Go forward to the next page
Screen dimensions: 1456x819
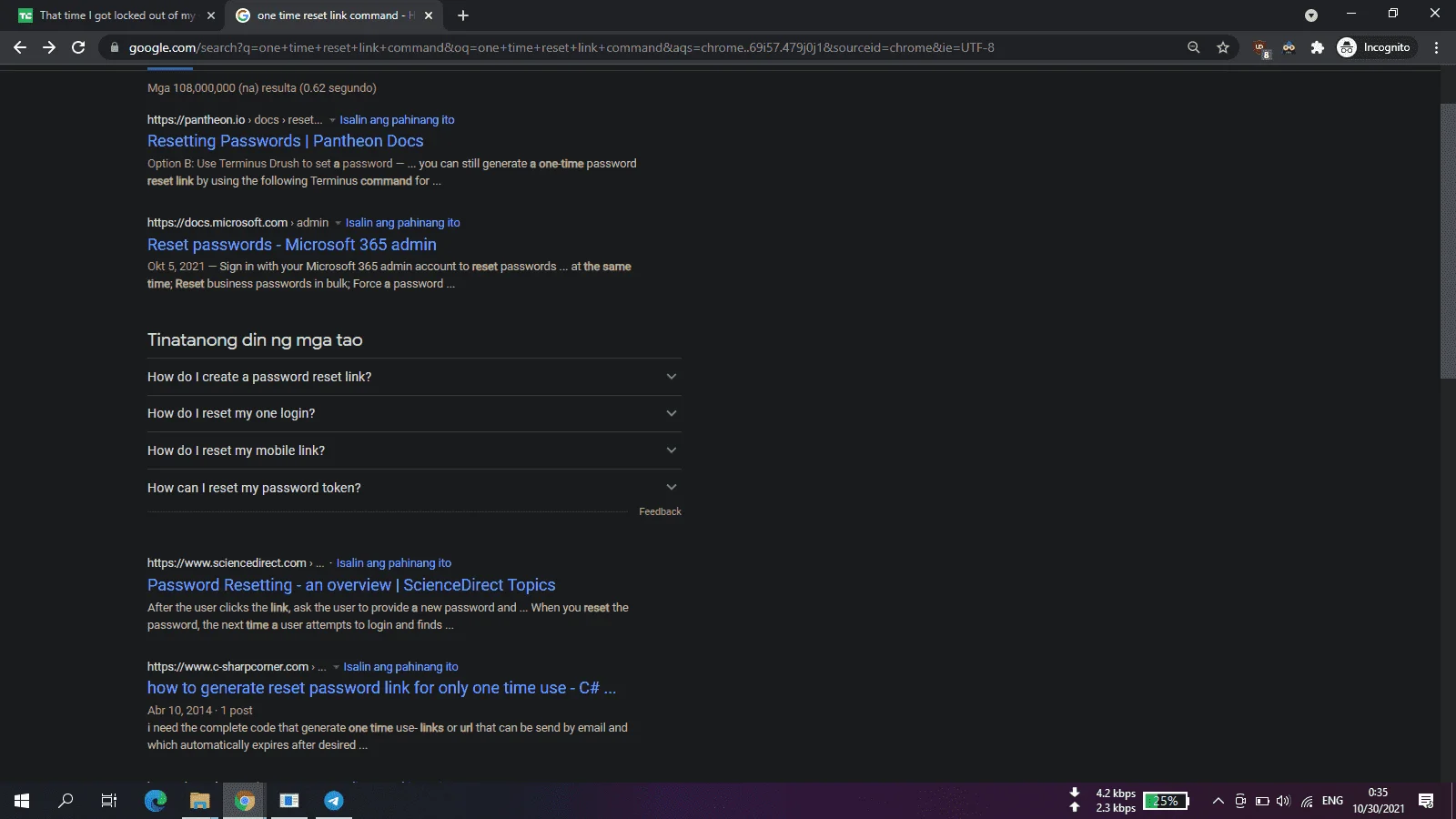[x=49, y=47]
